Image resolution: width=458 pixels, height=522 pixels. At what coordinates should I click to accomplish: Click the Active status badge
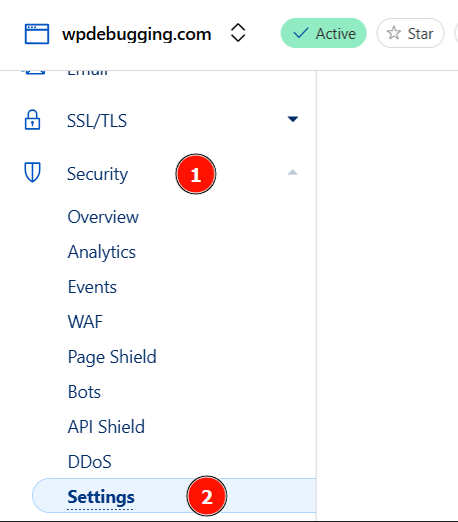click(x=324, y=33)
